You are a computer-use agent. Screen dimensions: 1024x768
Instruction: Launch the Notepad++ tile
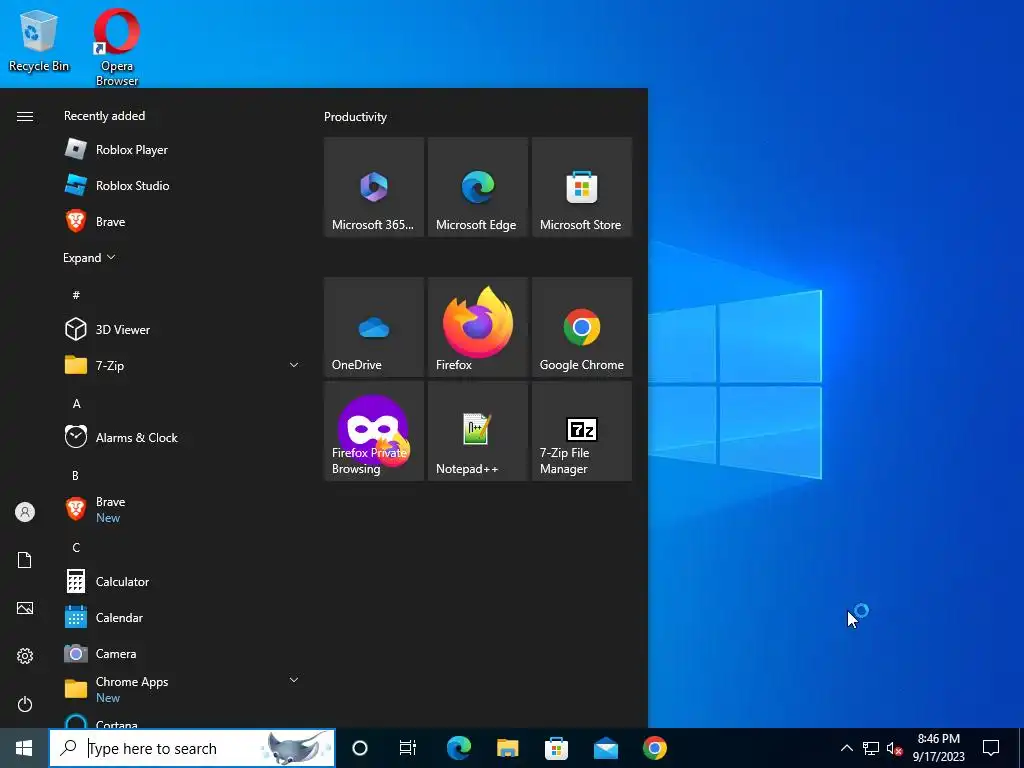pos(477,432)
